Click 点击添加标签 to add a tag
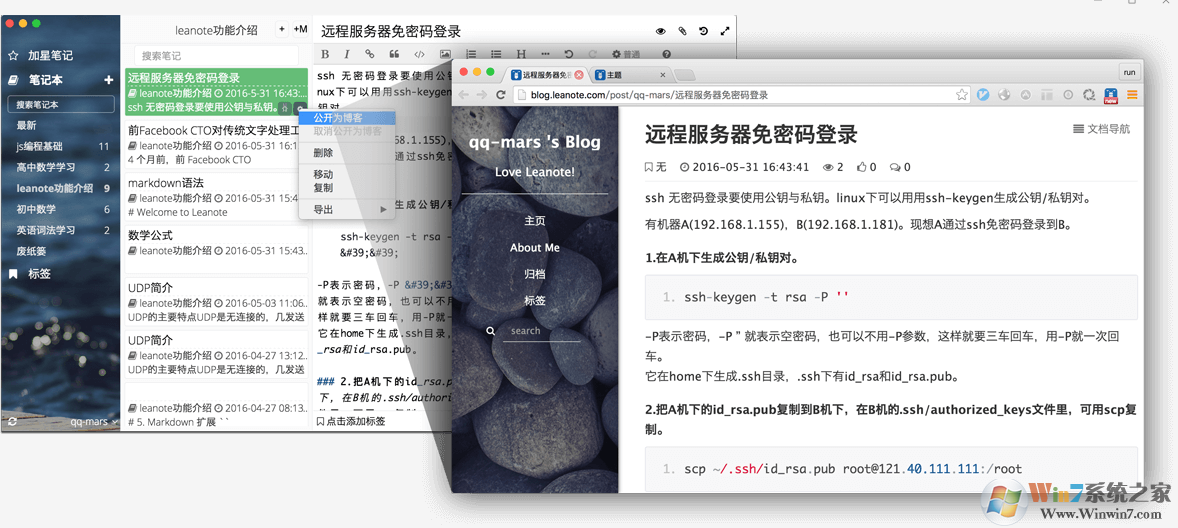 click(x=351, y=421)
